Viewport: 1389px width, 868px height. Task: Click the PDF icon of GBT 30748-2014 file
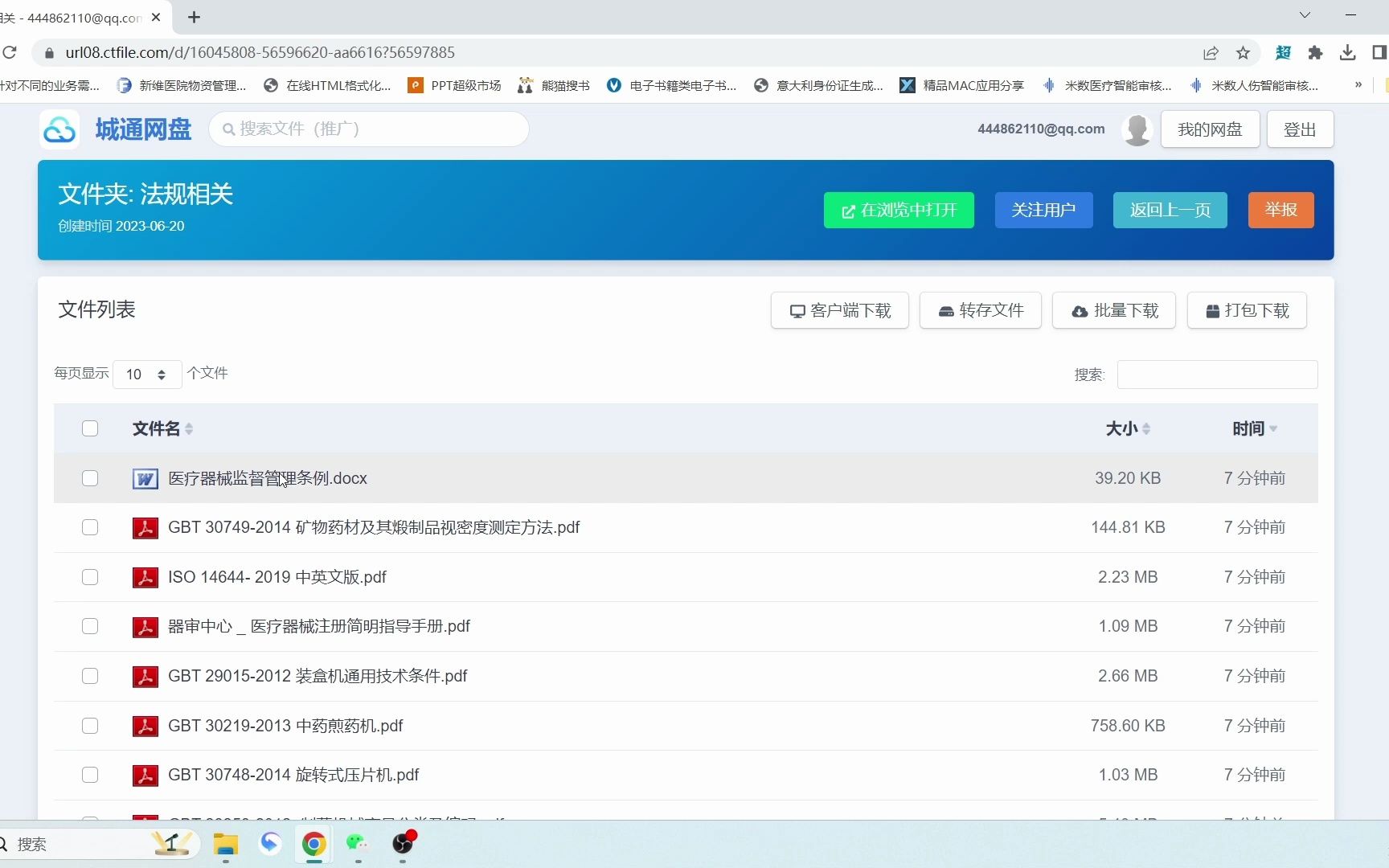coord(145,776)
